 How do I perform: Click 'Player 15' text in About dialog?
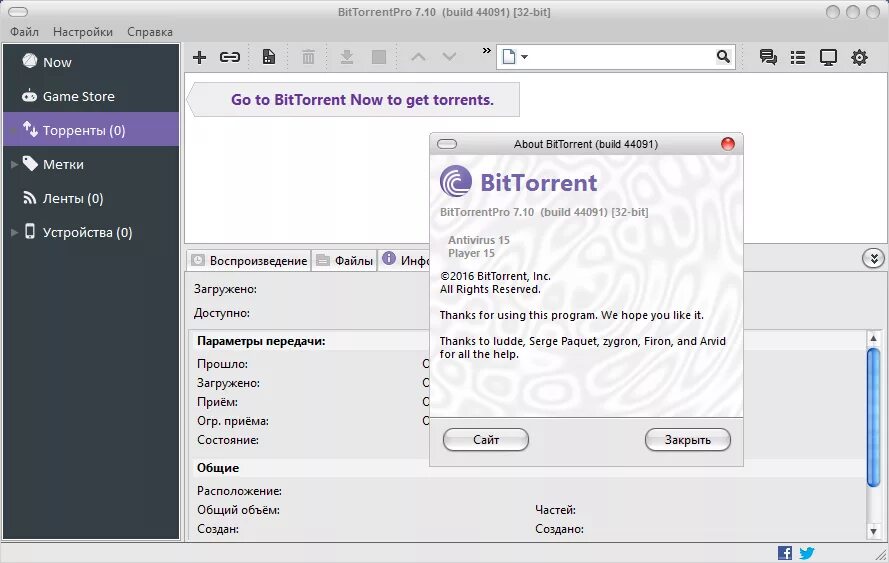471,253
